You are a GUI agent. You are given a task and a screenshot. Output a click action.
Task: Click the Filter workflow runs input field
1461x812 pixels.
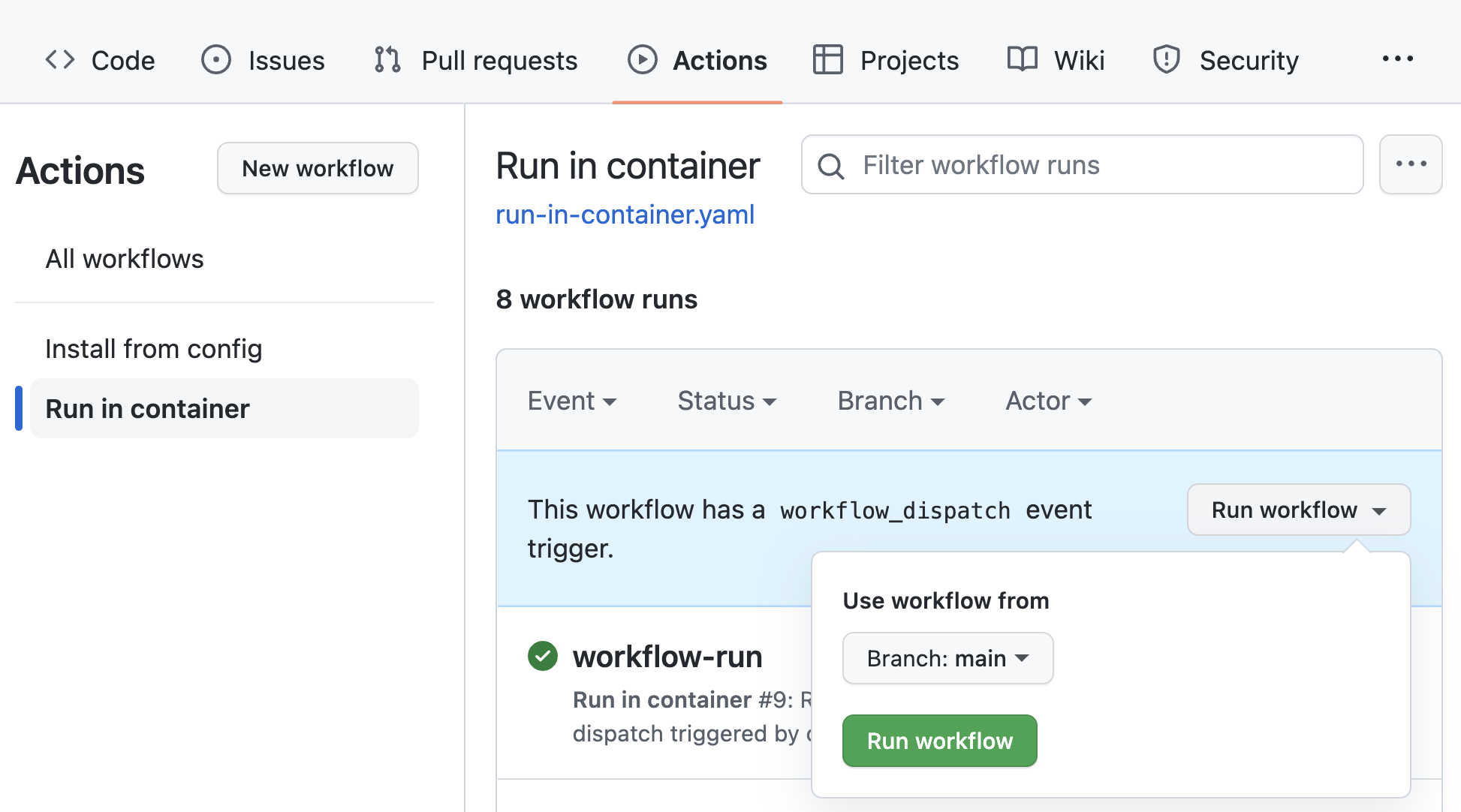[x=1051, y=165]
